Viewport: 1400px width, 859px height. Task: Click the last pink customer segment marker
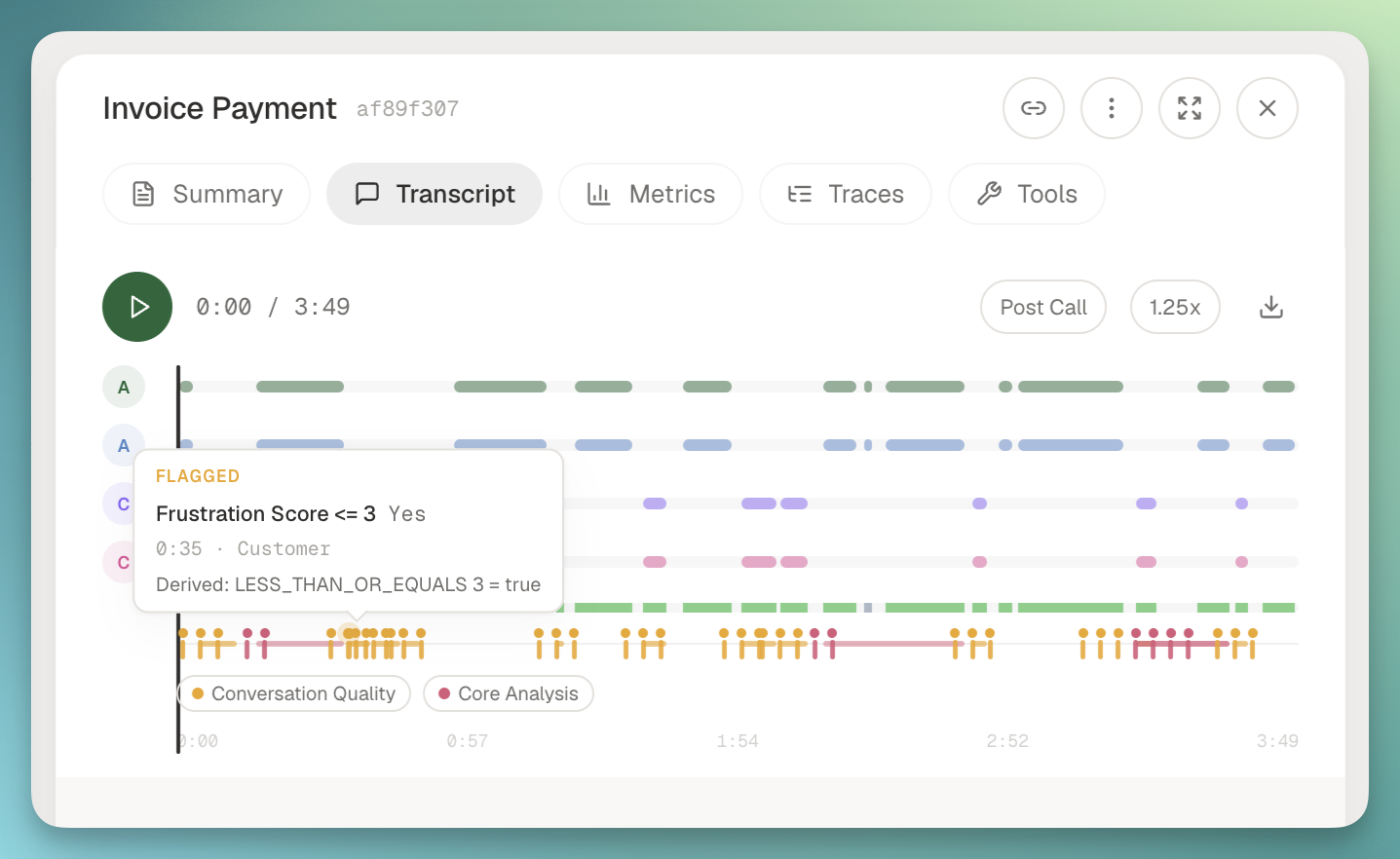[x=1241, y=562]
